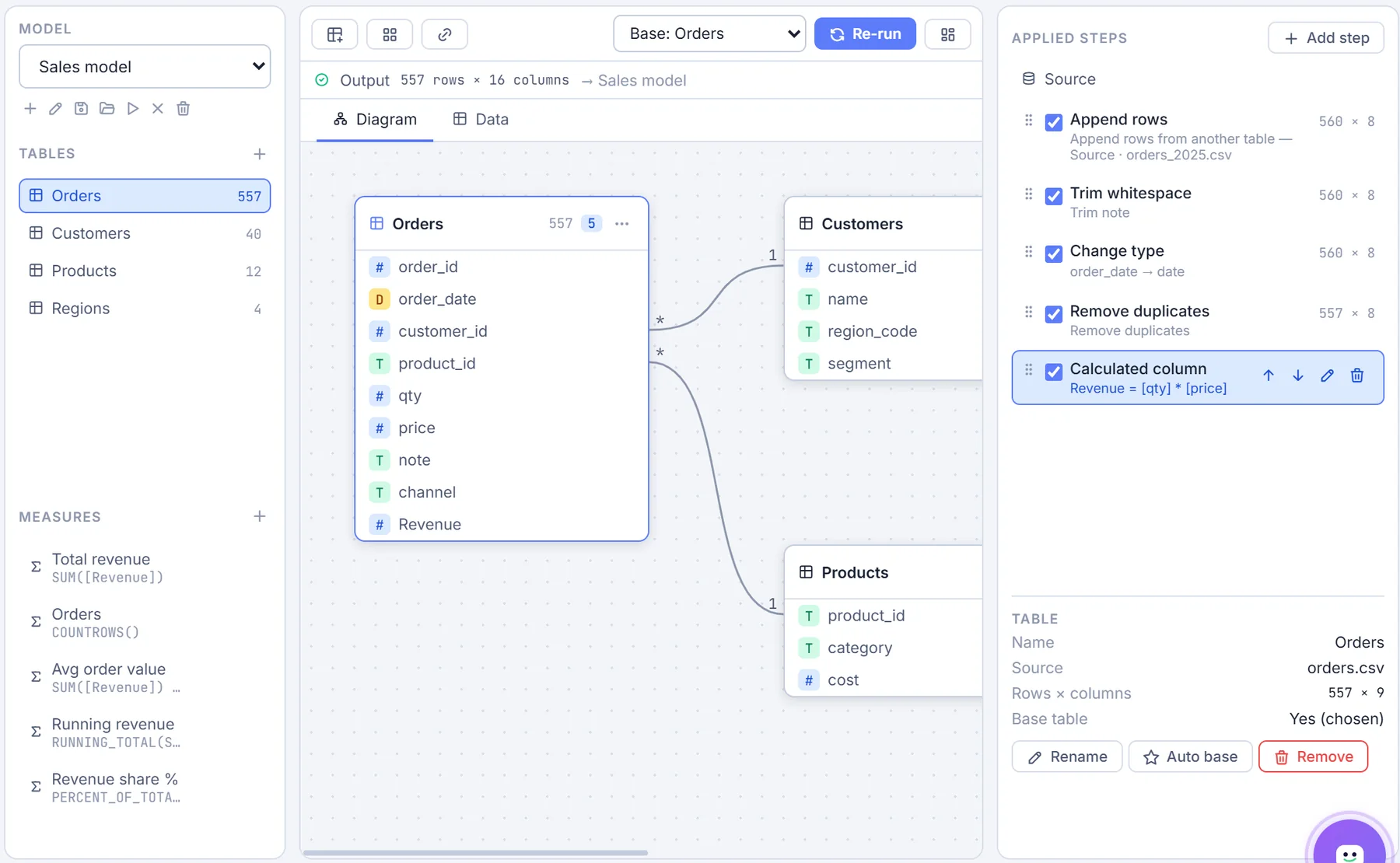Click the link relationship toolbar icon
The image size is (1400, 863).
pyautogui.click(x=445, y=34)
